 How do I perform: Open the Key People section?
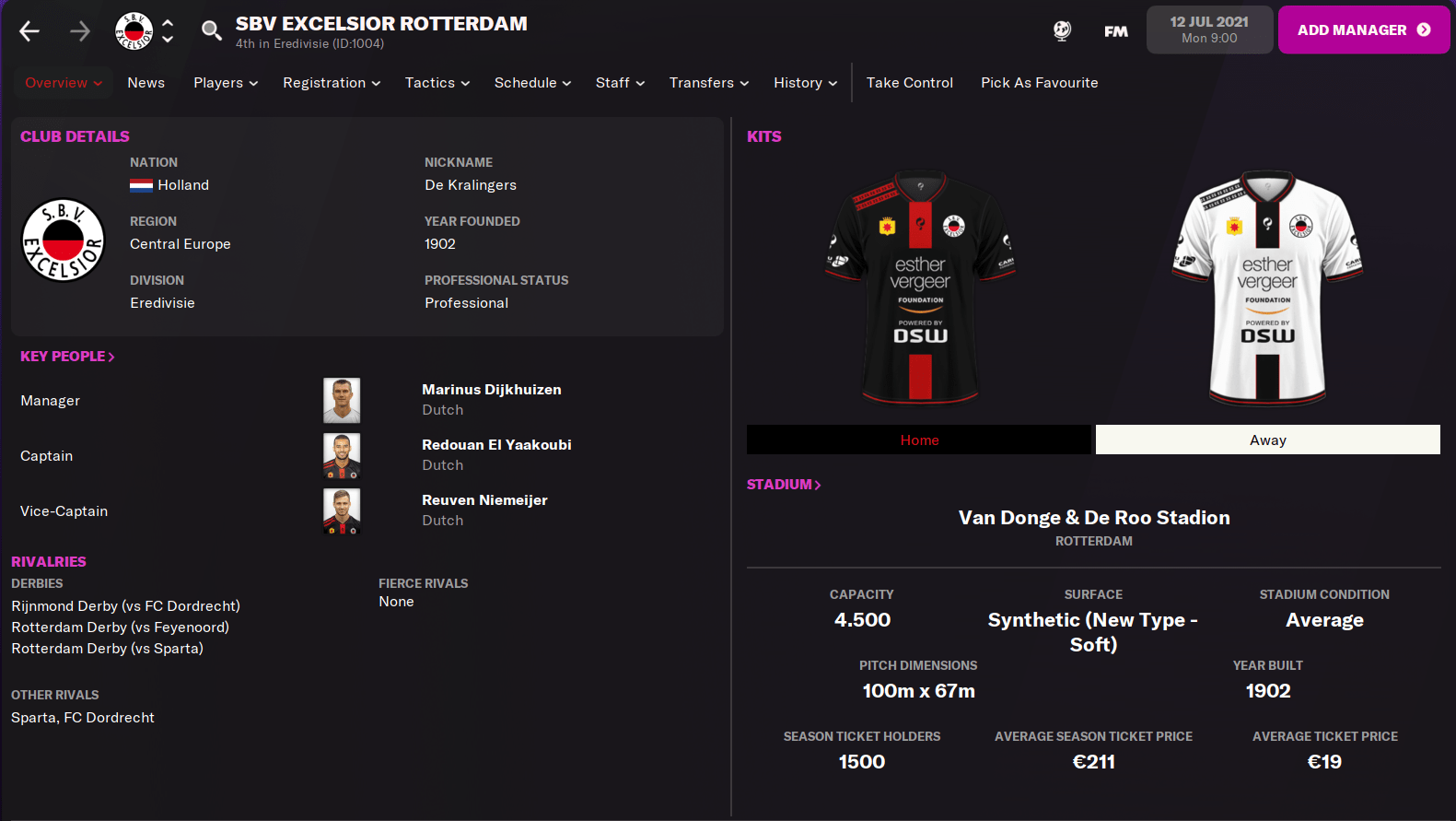67,357
